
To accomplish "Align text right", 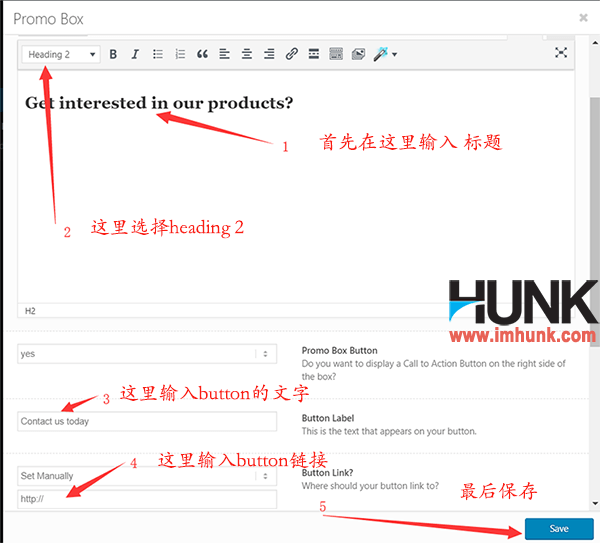I will [269, 54].
